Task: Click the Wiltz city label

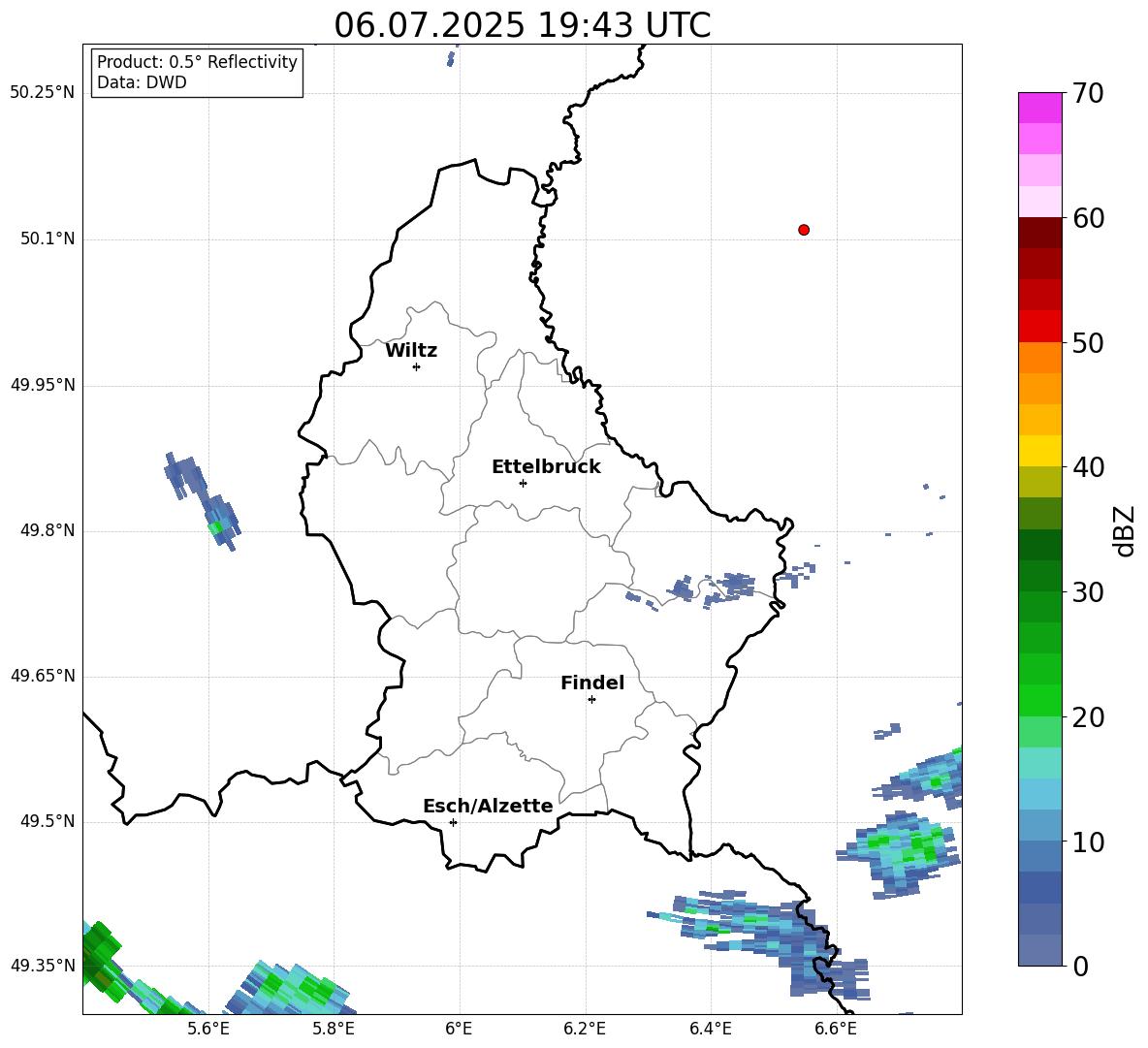Action: [411, 351]
